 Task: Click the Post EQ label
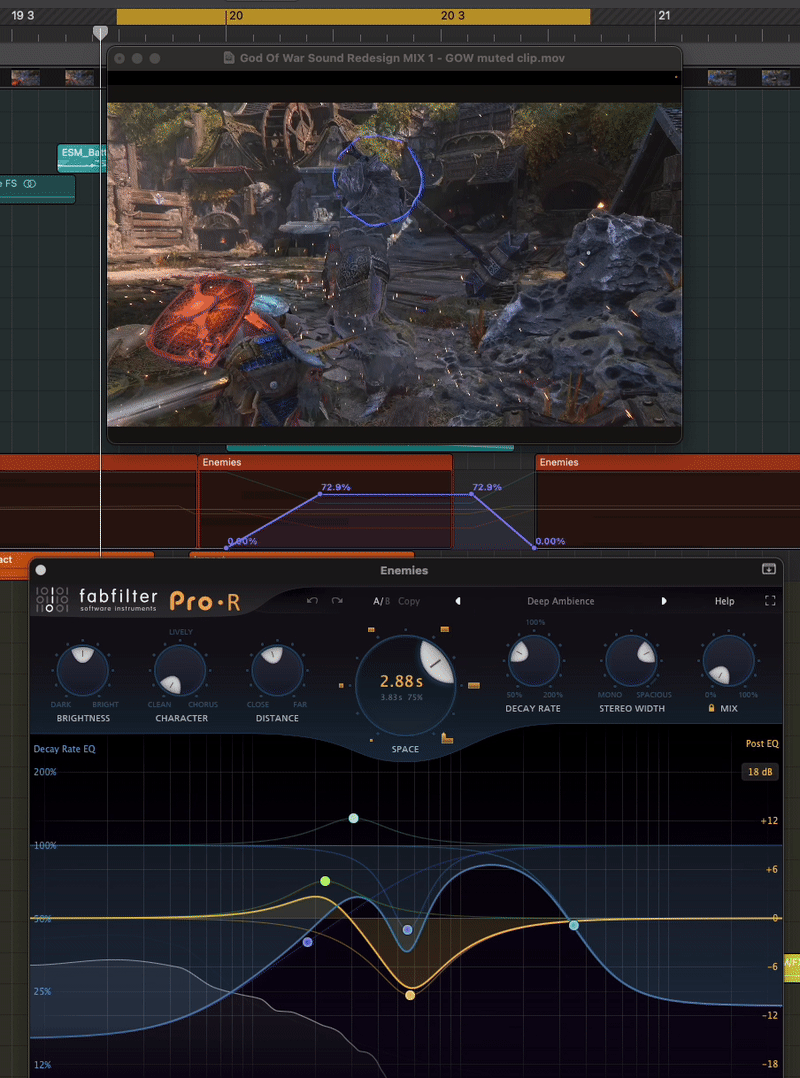point(762,743)
